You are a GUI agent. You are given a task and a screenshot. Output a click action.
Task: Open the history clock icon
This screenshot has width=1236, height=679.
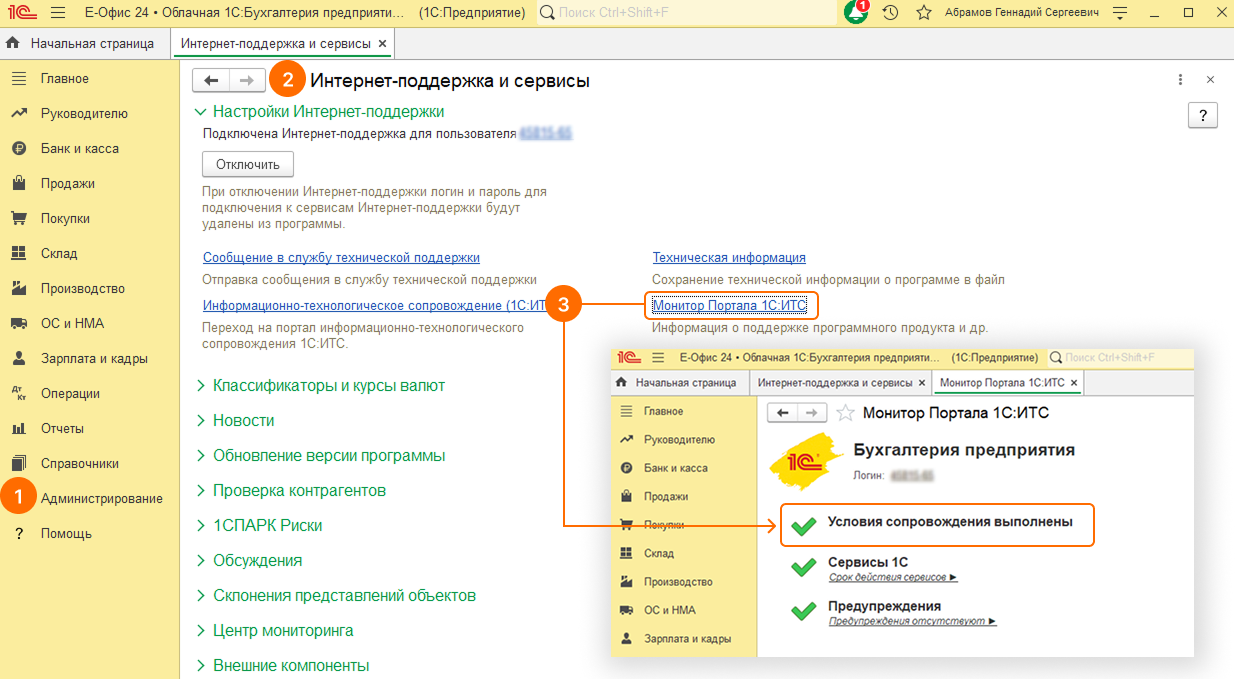pyautogui.click(x=890, y=13)
